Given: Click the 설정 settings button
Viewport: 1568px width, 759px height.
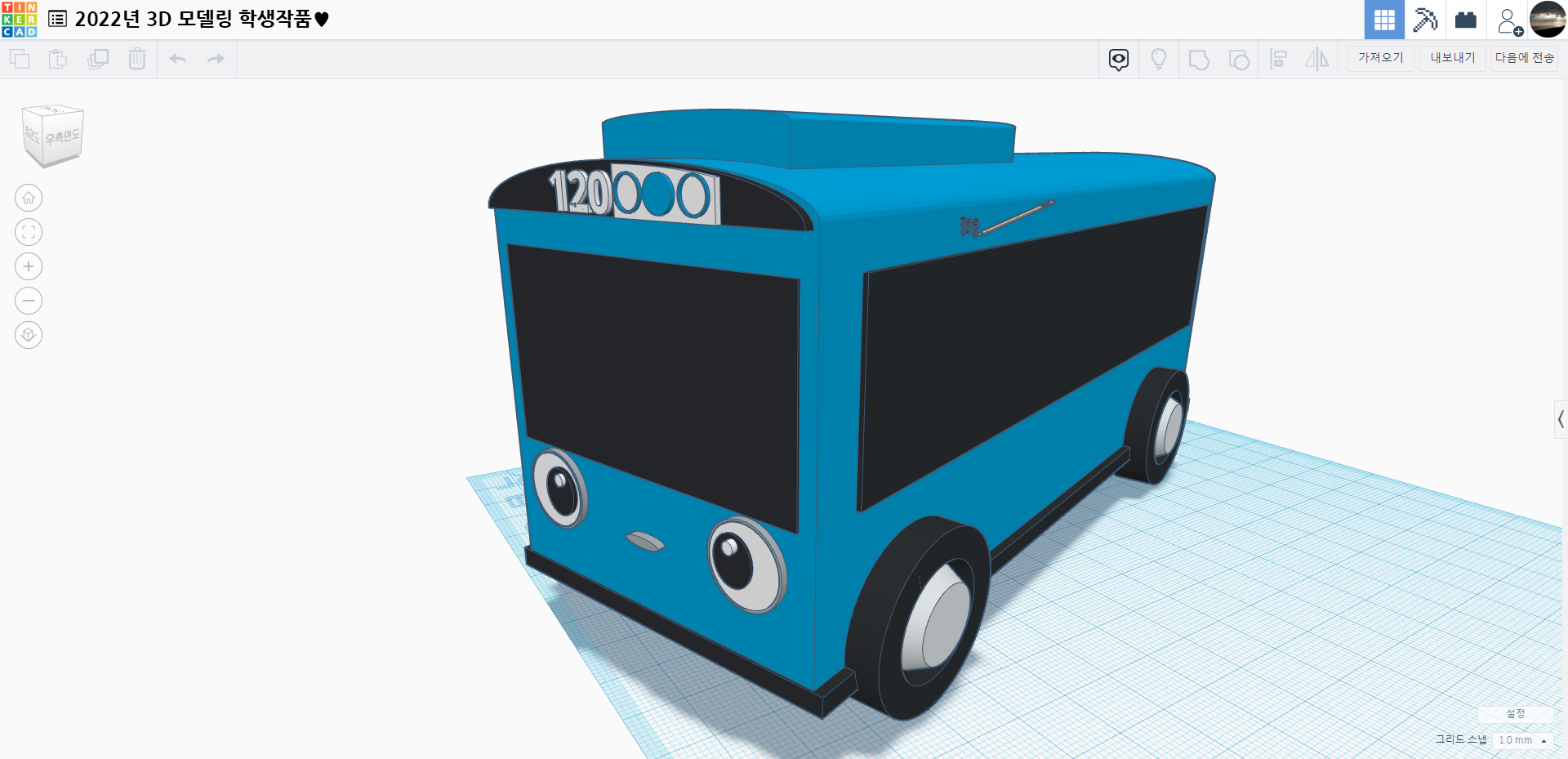Looking at the screenshot, I should tap(1516, 713).
